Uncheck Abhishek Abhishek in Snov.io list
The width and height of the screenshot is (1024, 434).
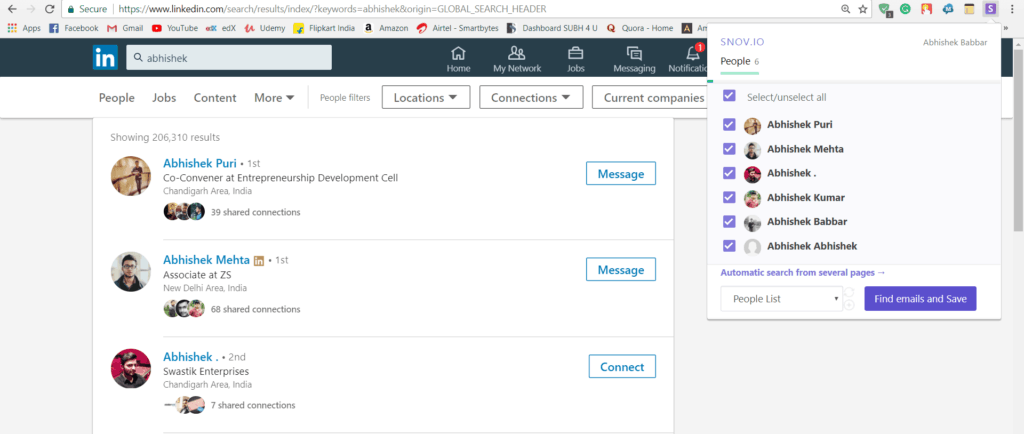[729, 246]
